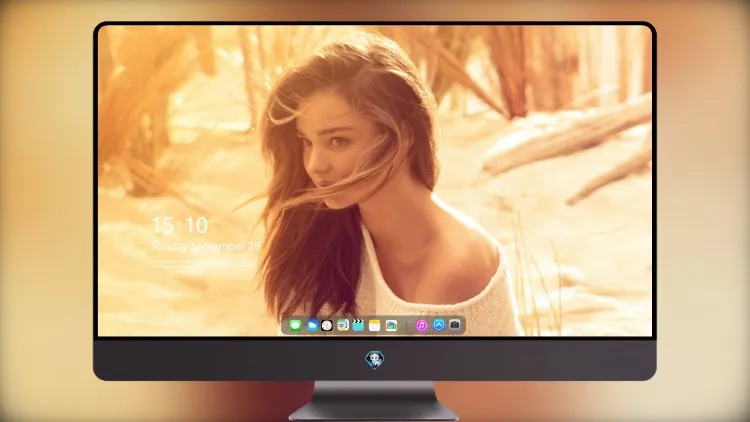Click the glowing logo on monitor chin
750x422 pixels.
pos(375,360)
